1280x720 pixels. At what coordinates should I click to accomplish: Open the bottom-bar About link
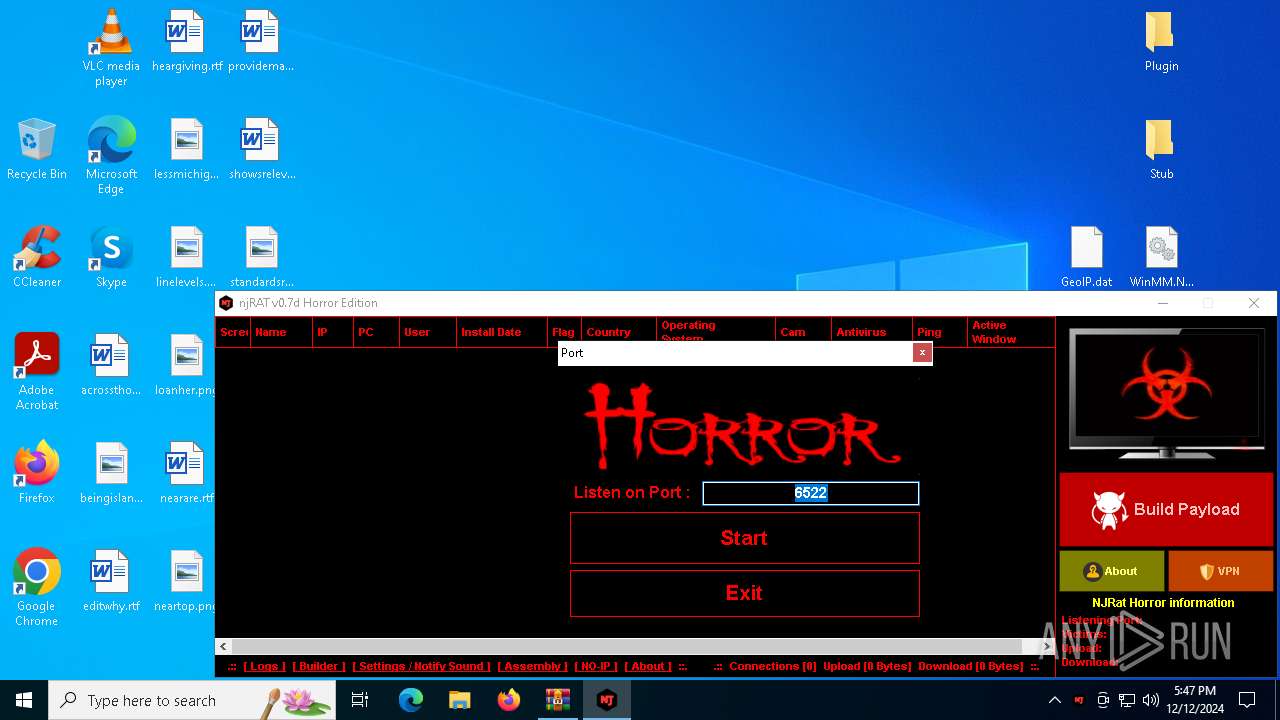648,666
